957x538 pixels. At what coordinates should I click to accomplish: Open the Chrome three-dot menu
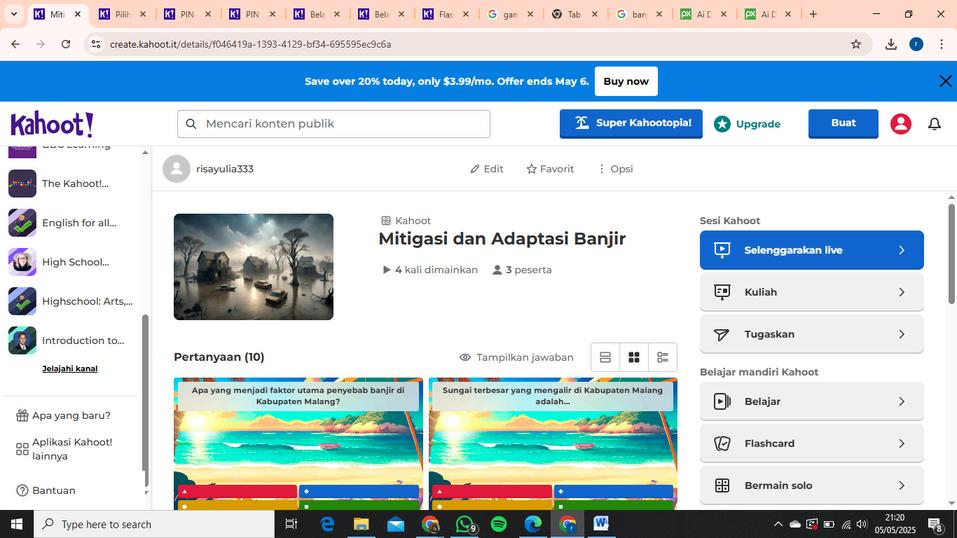tap(941, 44)
